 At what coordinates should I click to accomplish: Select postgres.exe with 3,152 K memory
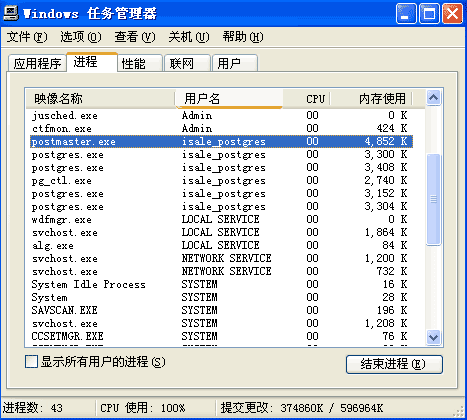pyautogui.click(x=221, y=193)
